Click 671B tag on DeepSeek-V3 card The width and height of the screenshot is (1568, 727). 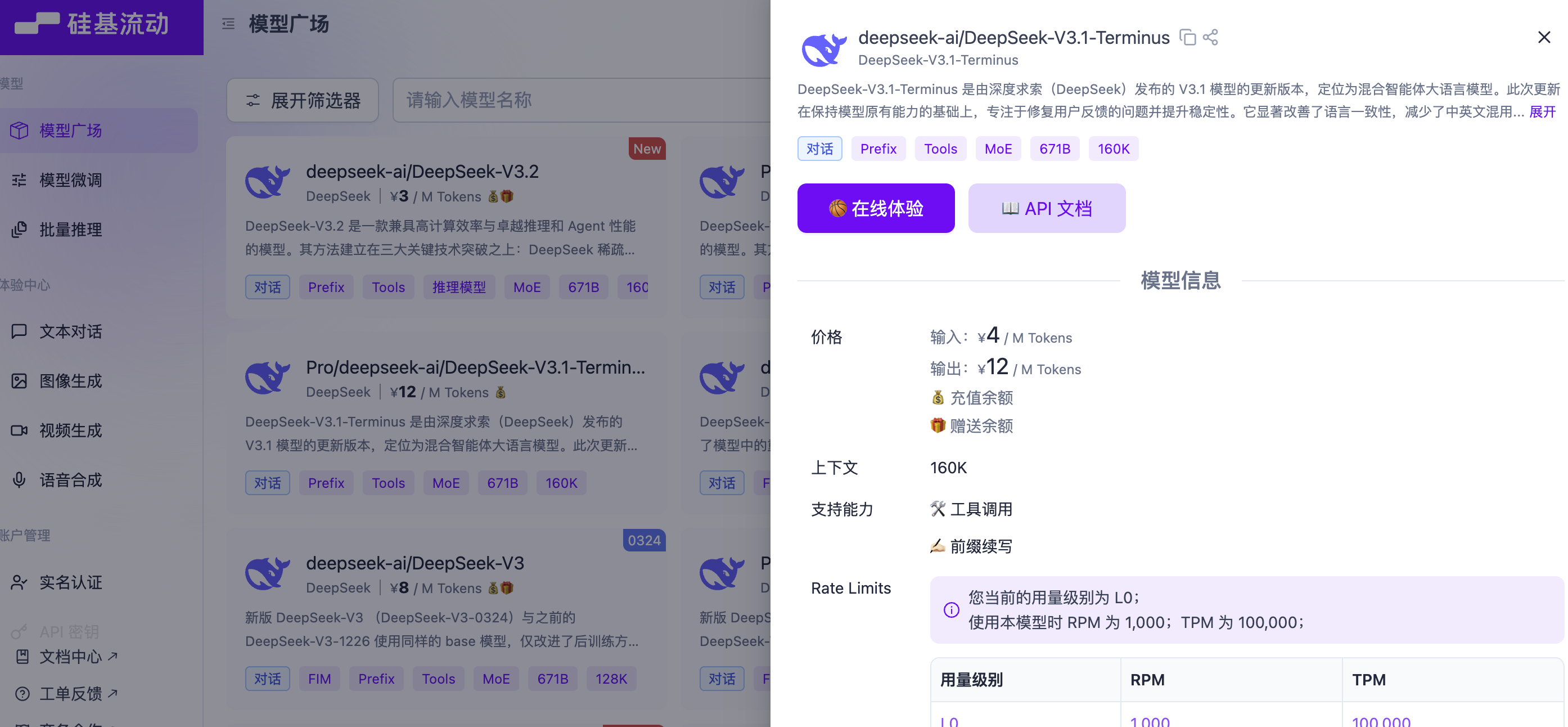click(x=552, y=678)
